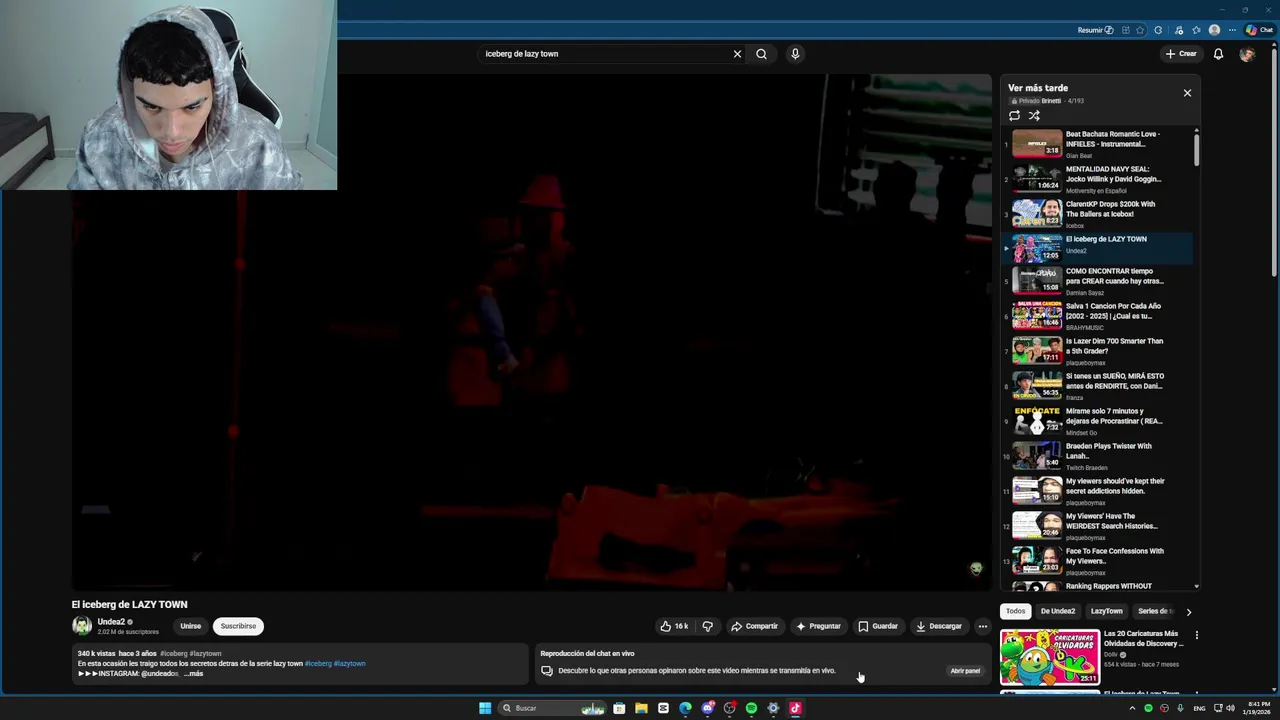Open menu for 20 Caricaturas Más Olvidadas video

tap(1196, 635)
